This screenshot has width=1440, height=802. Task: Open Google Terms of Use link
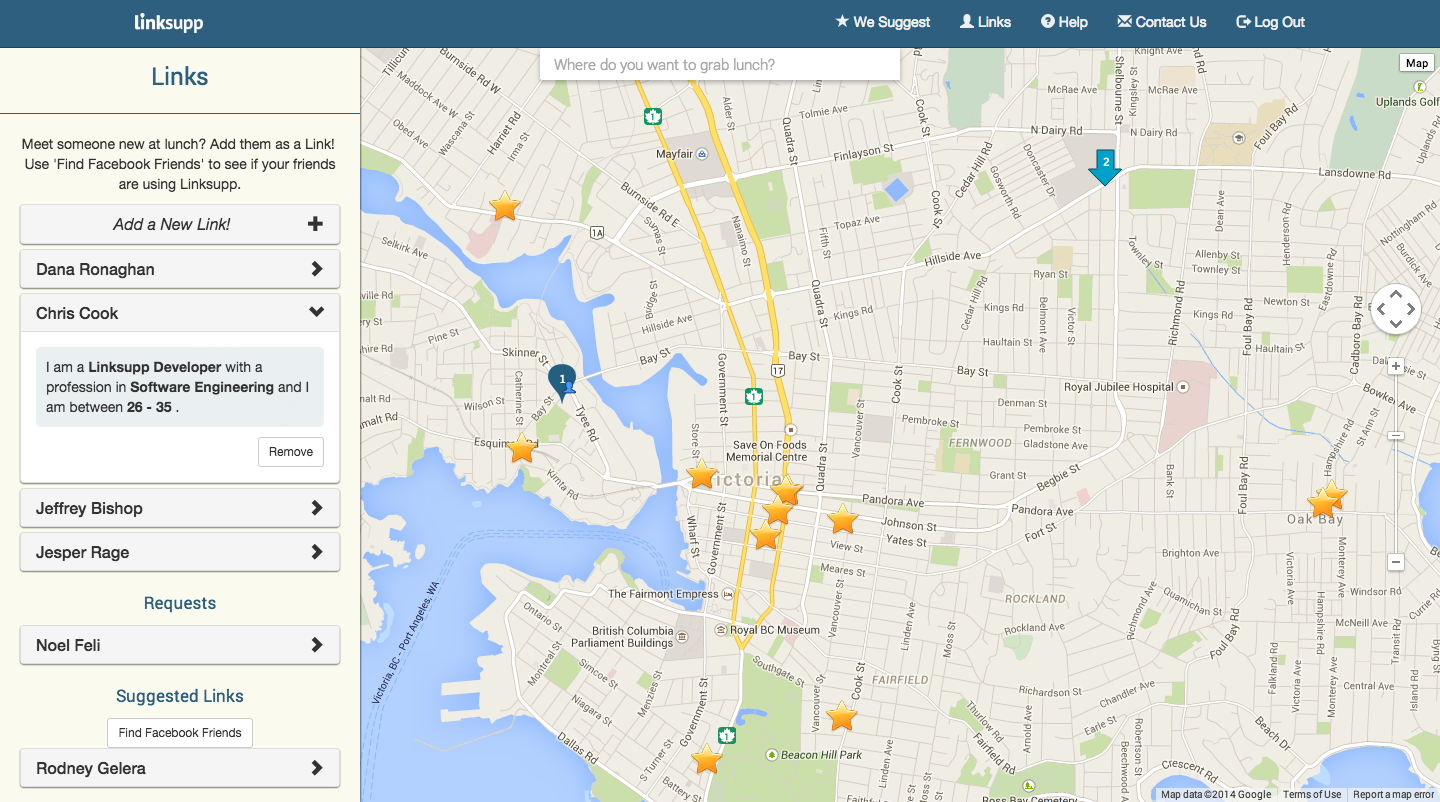tap(1312, 795)
